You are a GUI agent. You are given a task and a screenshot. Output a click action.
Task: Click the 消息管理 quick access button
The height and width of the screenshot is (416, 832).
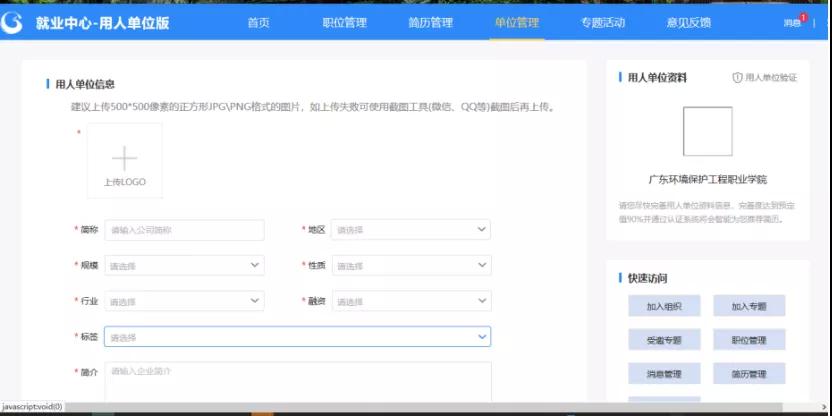pos(664,374)
